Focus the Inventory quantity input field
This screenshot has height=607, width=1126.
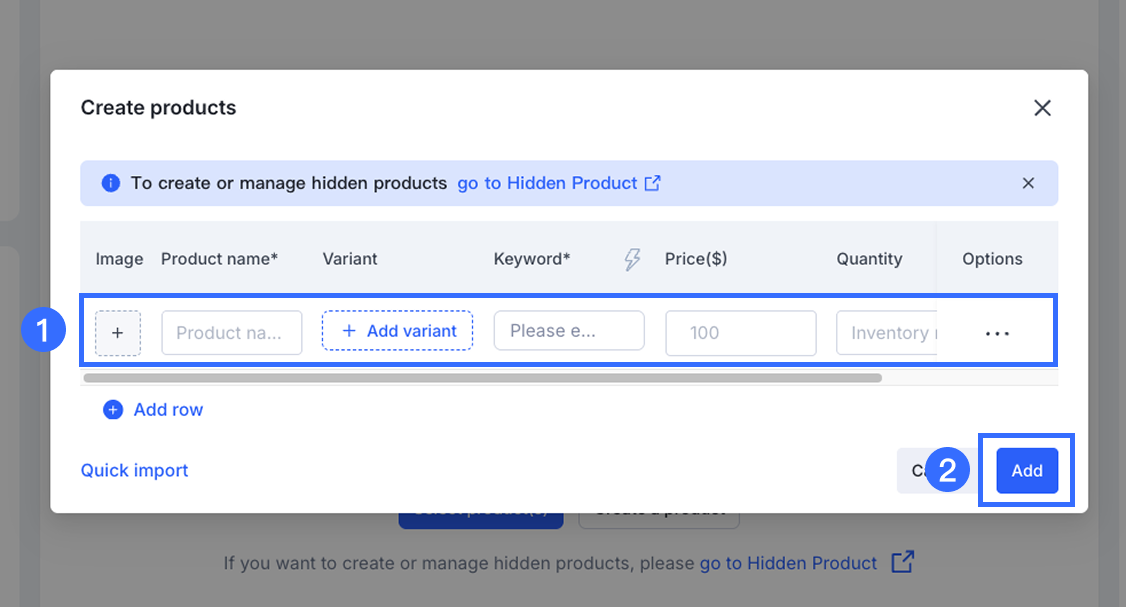tap(887, 333)
